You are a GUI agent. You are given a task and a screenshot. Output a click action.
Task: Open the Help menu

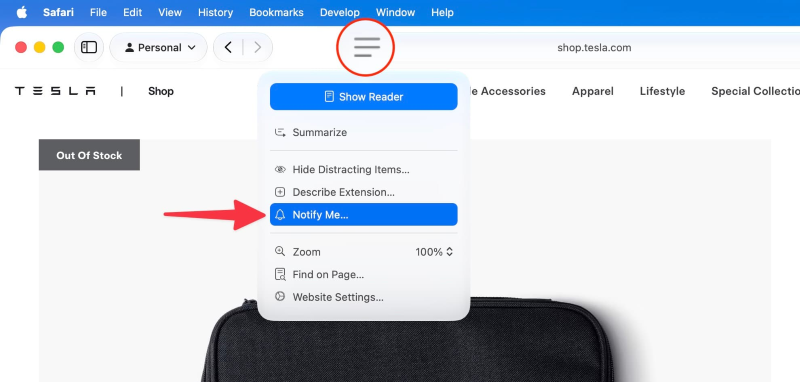pos(442,12)
